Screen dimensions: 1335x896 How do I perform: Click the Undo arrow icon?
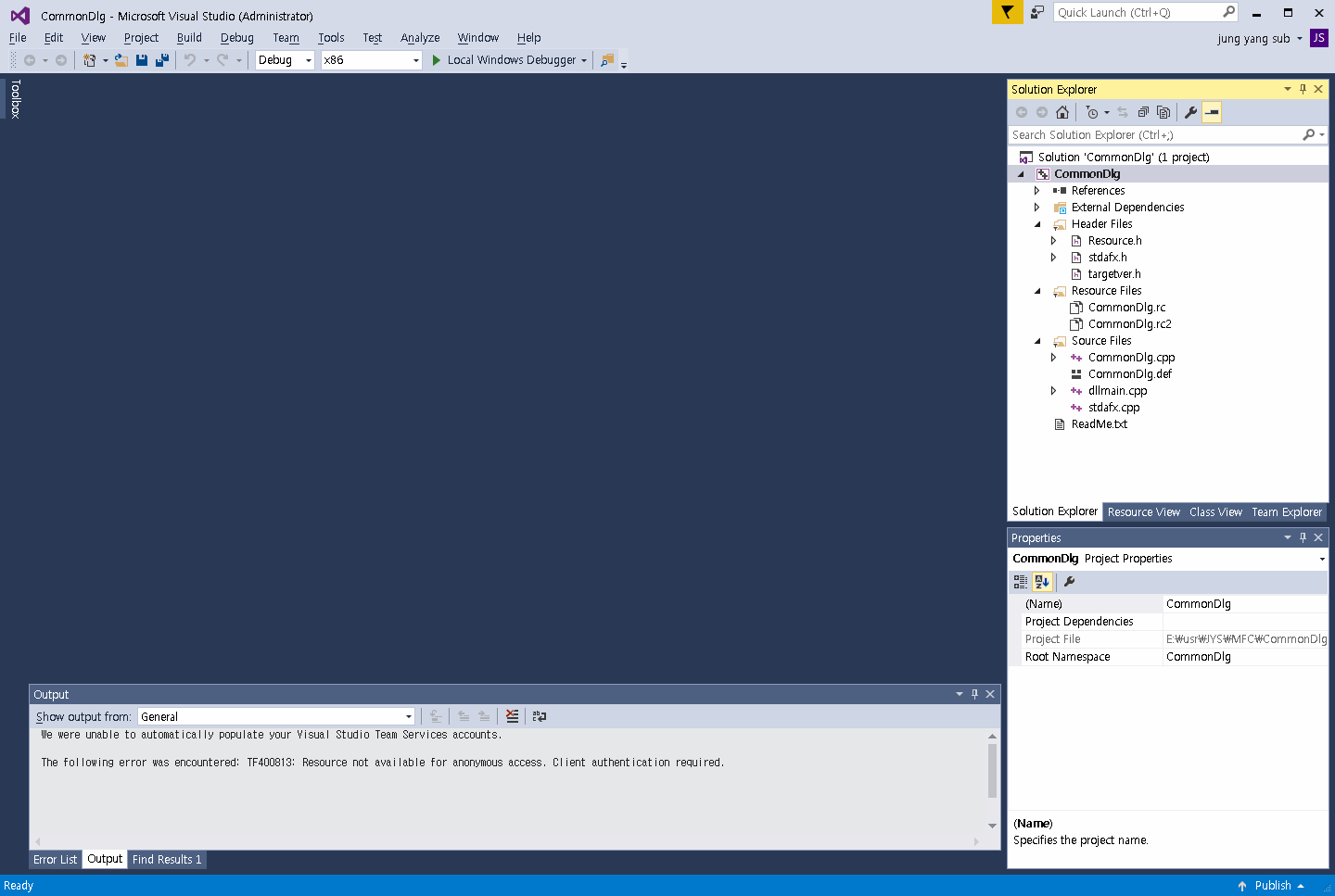[189, 60]
